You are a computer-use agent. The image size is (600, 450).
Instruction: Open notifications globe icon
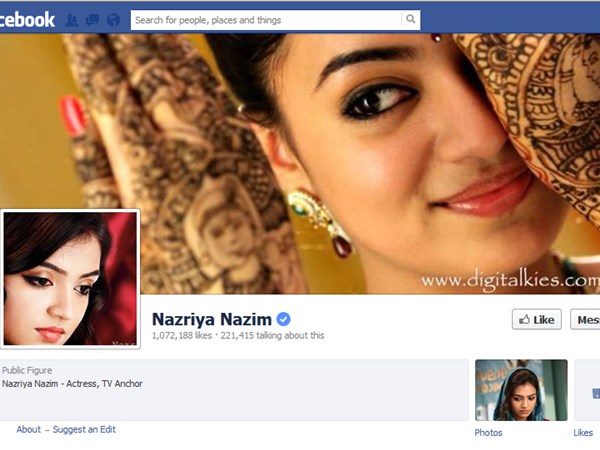(113, 20)
